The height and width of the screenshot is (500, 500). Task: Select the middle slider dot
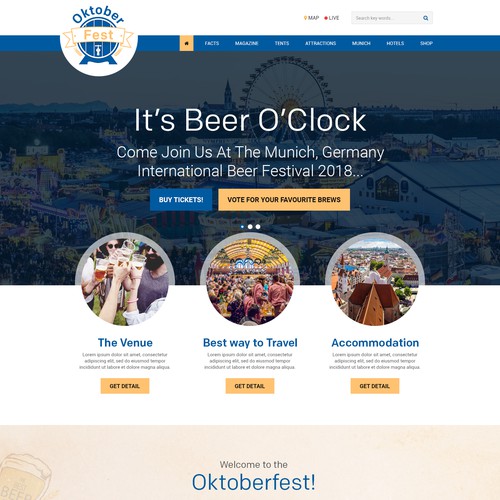point(250,227)
